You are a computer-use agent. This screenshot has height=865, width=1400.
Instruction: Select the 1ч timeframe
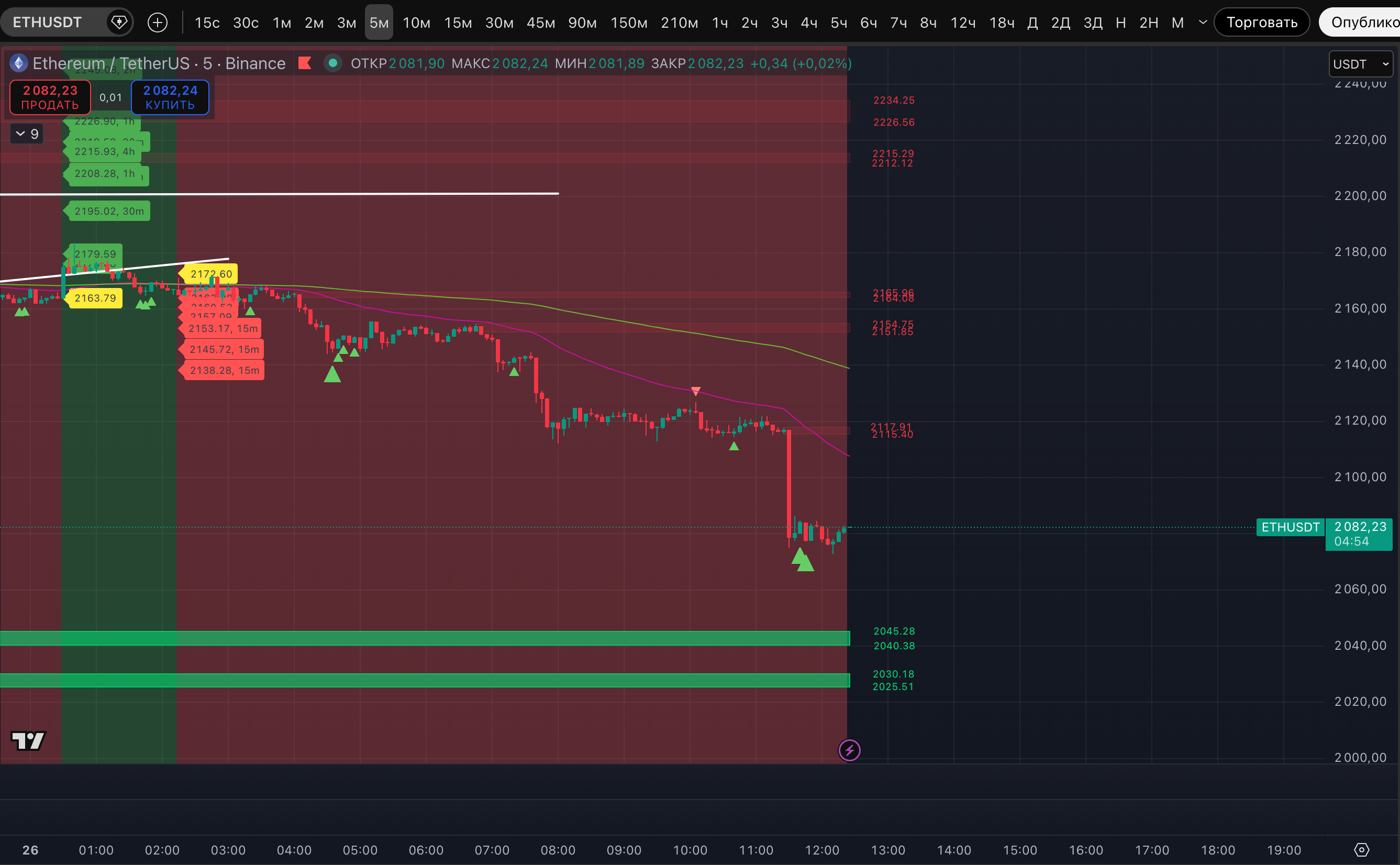(719, 23)
